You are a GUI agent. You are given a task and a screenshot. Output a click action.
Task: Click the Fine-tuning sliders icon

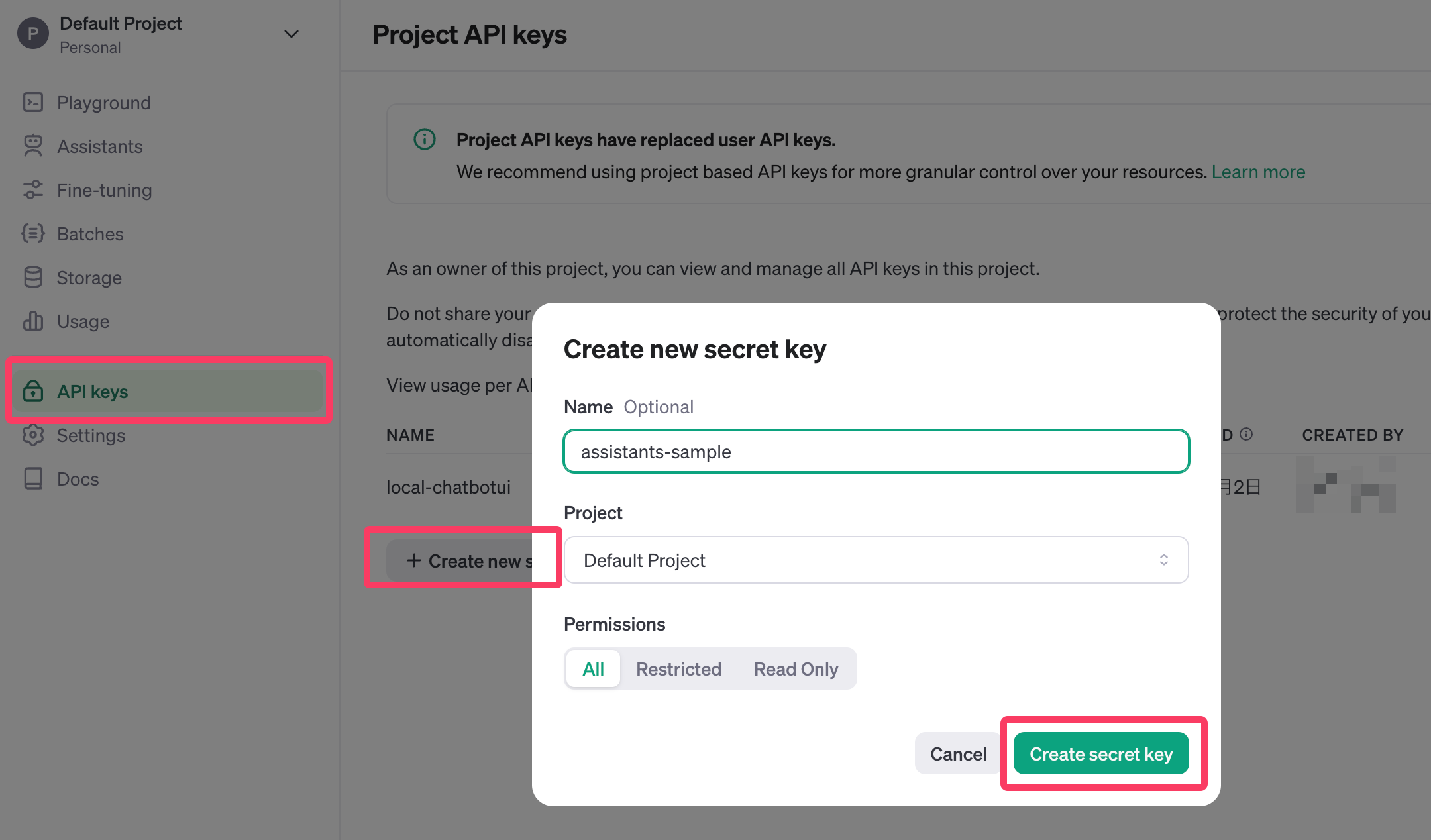pos(33,190)
